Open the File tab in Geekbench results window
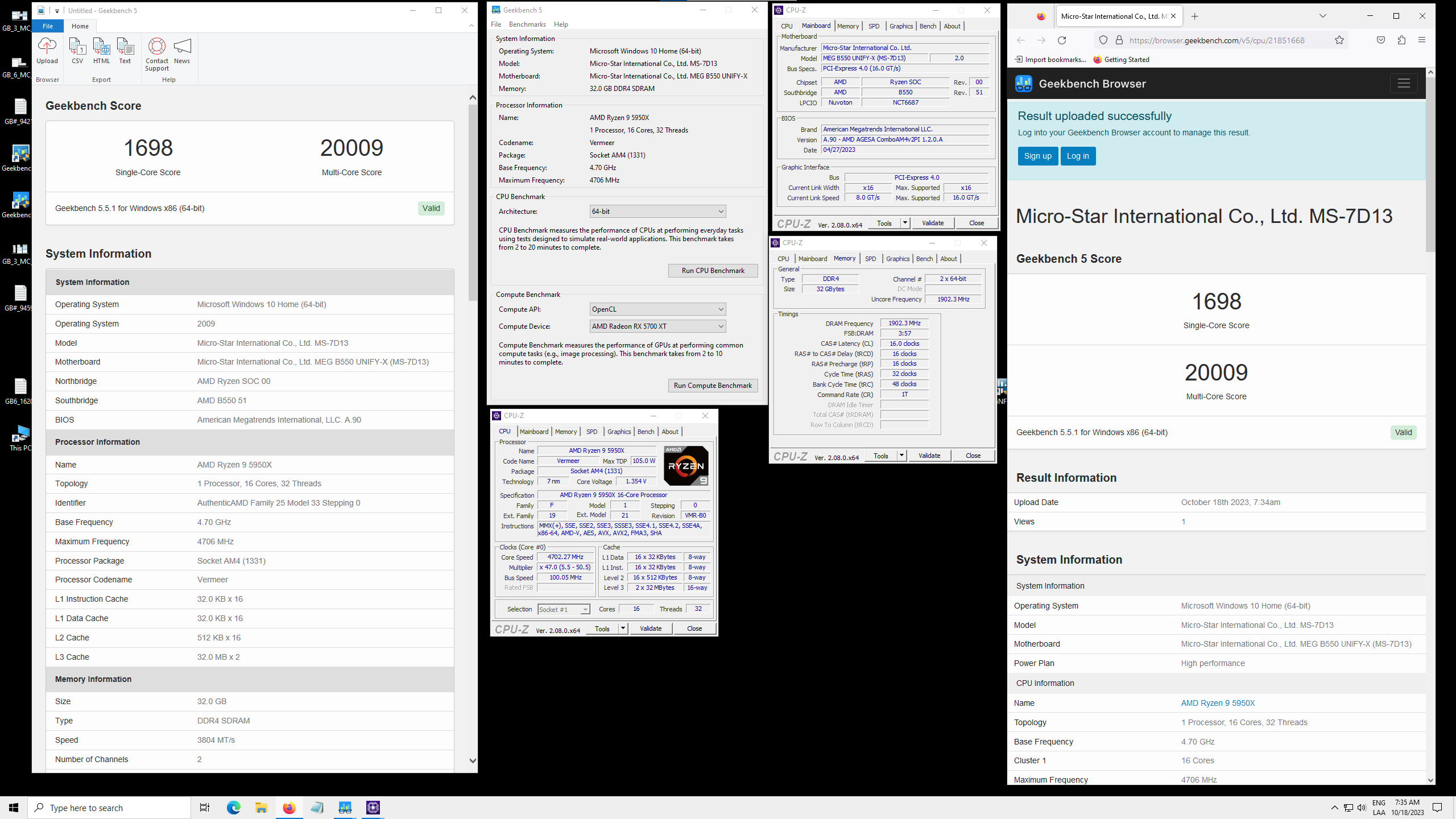Screen dimensions: 1456x819 pos(48,26)
